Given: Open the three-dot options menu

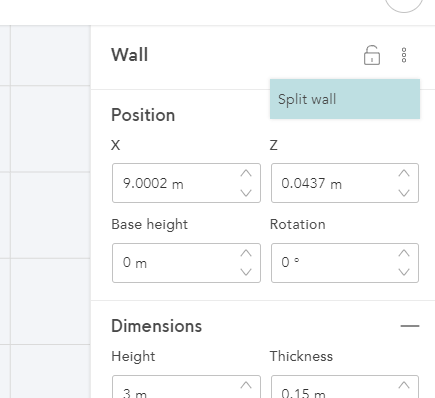Looking at the screenshot, I should tap(404, 55).
